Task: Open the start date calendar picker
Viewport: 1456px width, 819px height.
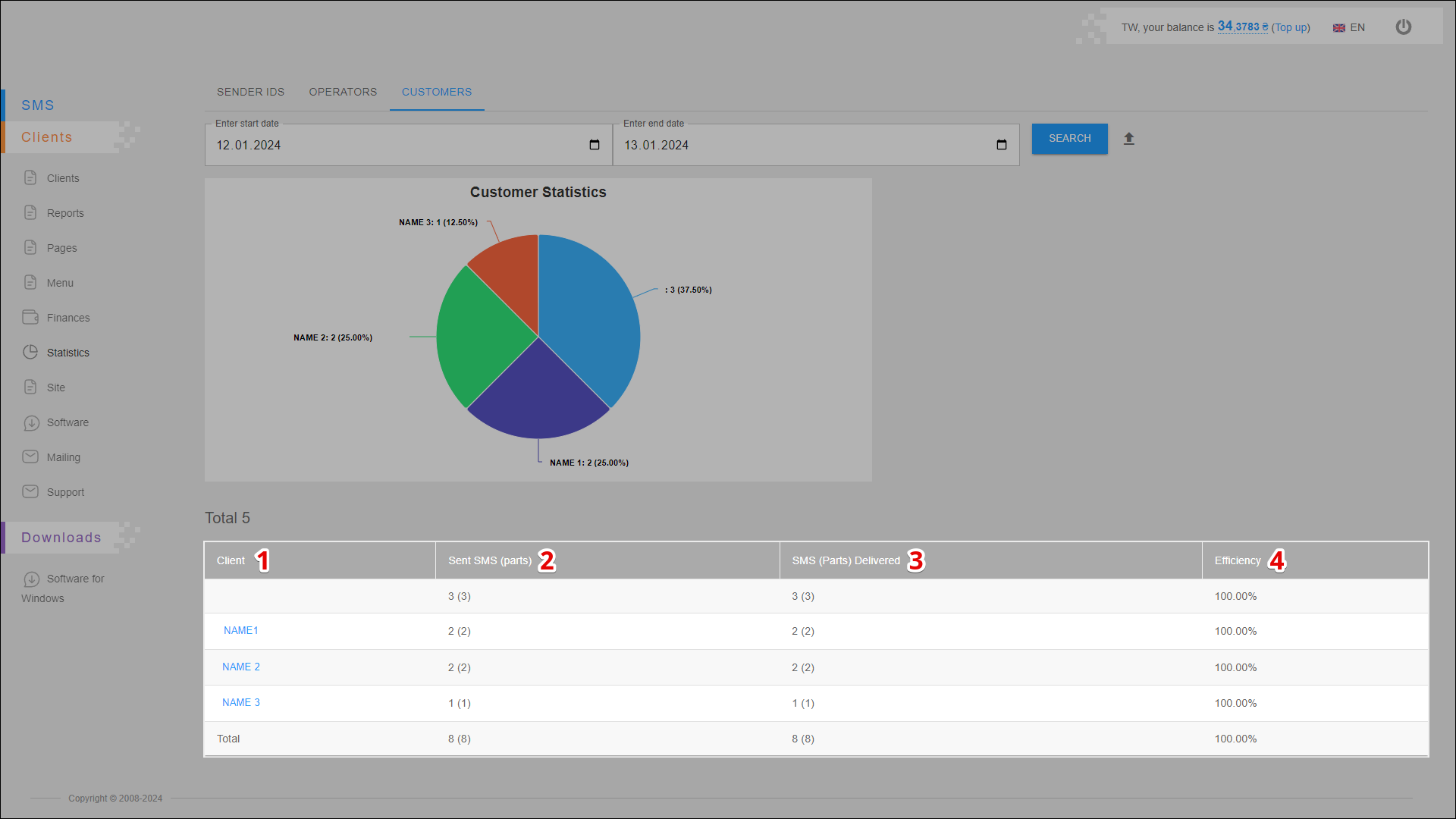Action: pos(594,145)
